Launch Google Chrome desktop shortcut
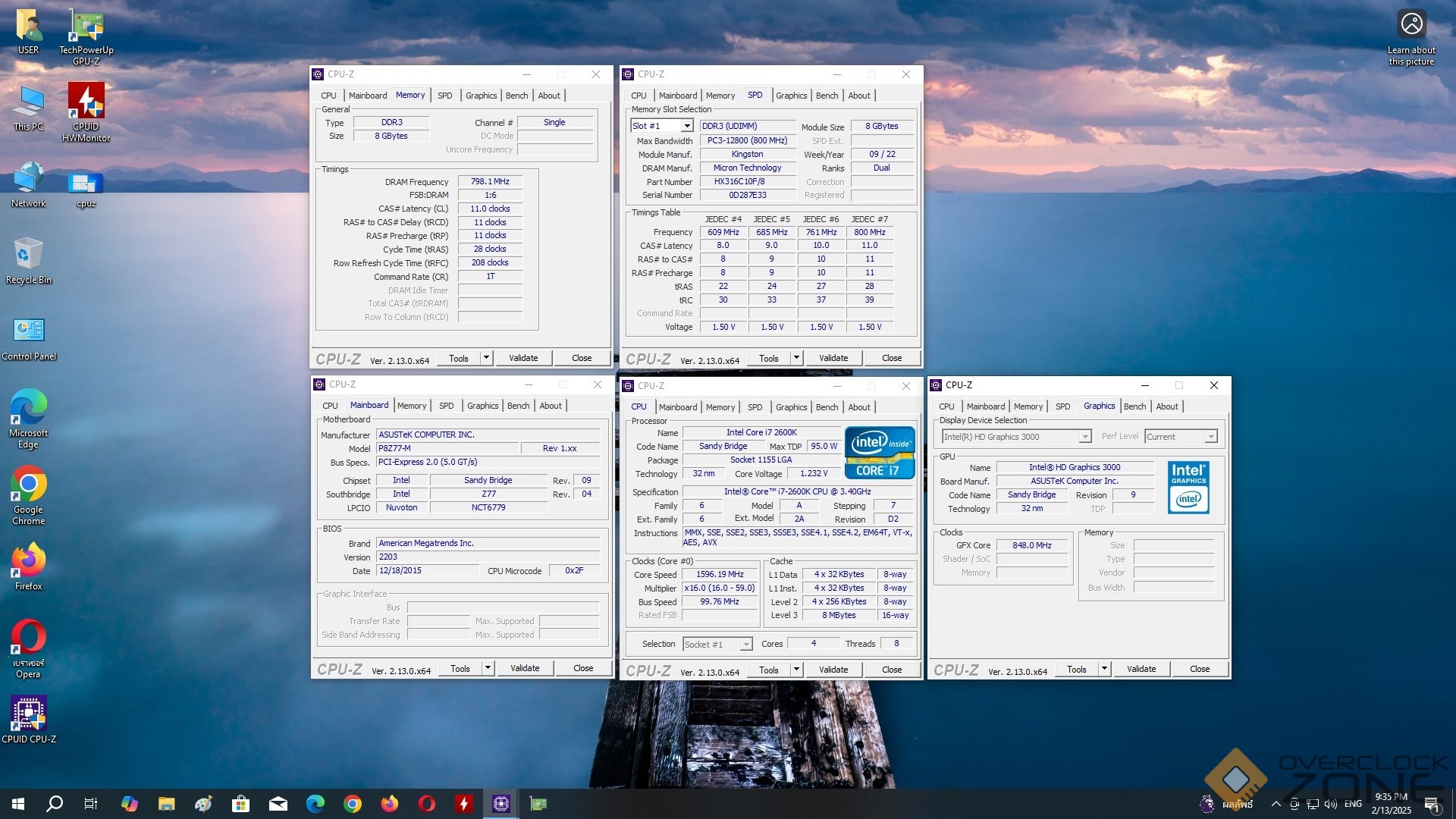This screenshot has width=1456, height=819. coord(29,496)
